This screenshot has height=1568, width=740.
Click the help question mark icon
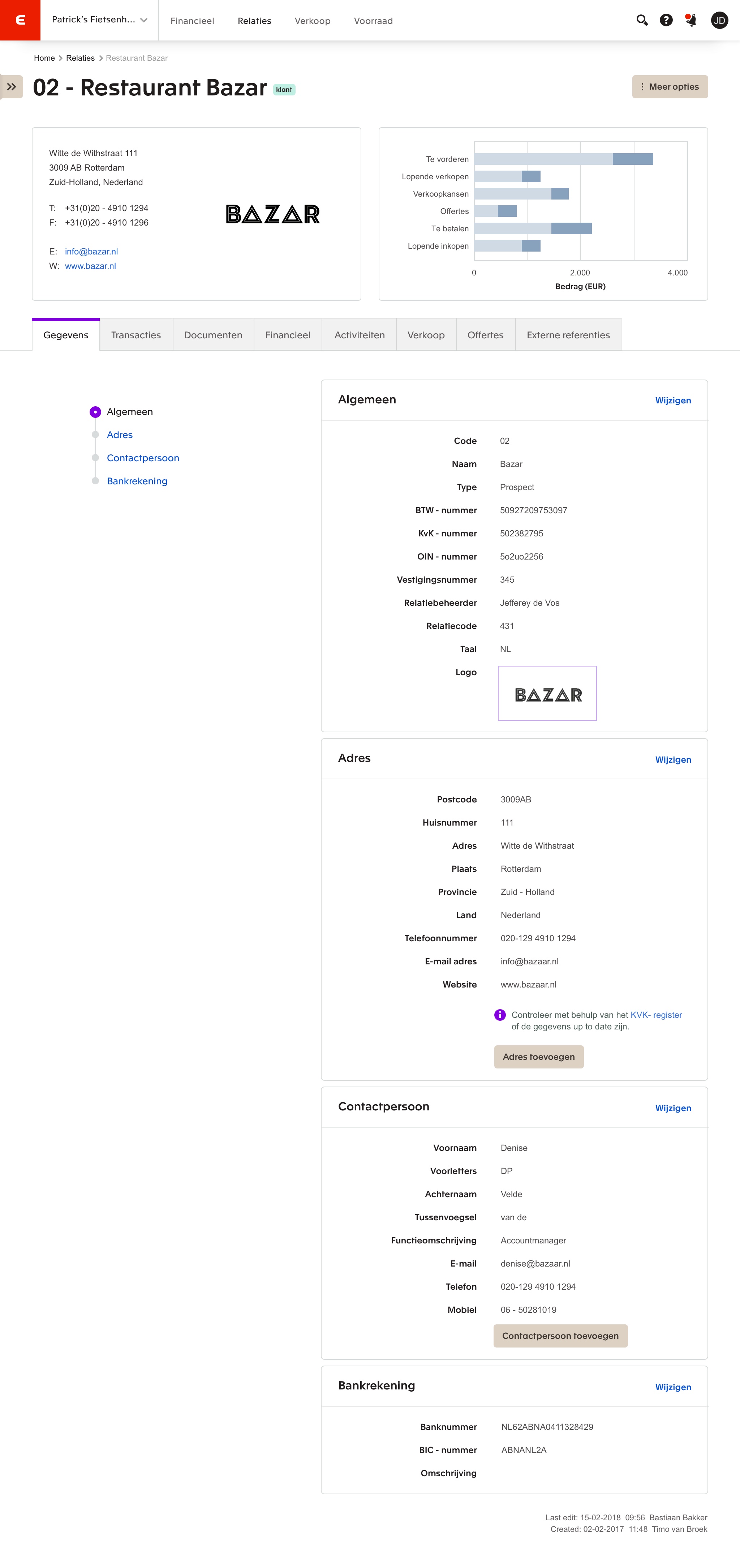pos(666,20)
